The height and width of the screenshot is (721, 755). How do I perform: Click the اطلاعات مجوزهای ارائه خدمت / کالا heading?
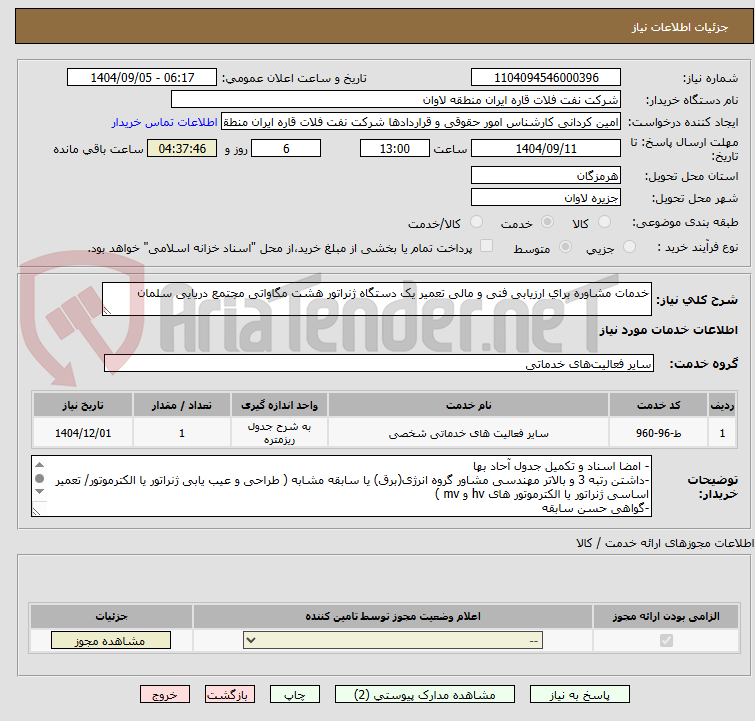click(x=664, y=543)
